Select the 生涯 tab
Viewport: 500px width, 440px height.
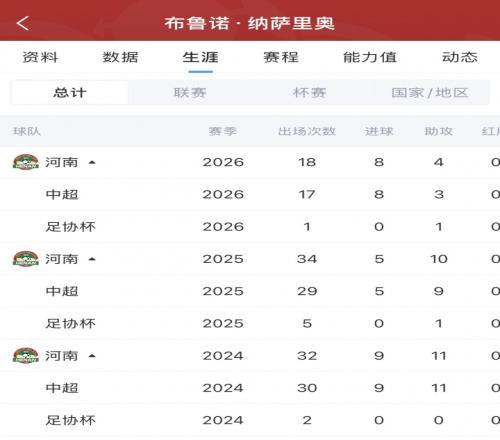click(200, 57)
